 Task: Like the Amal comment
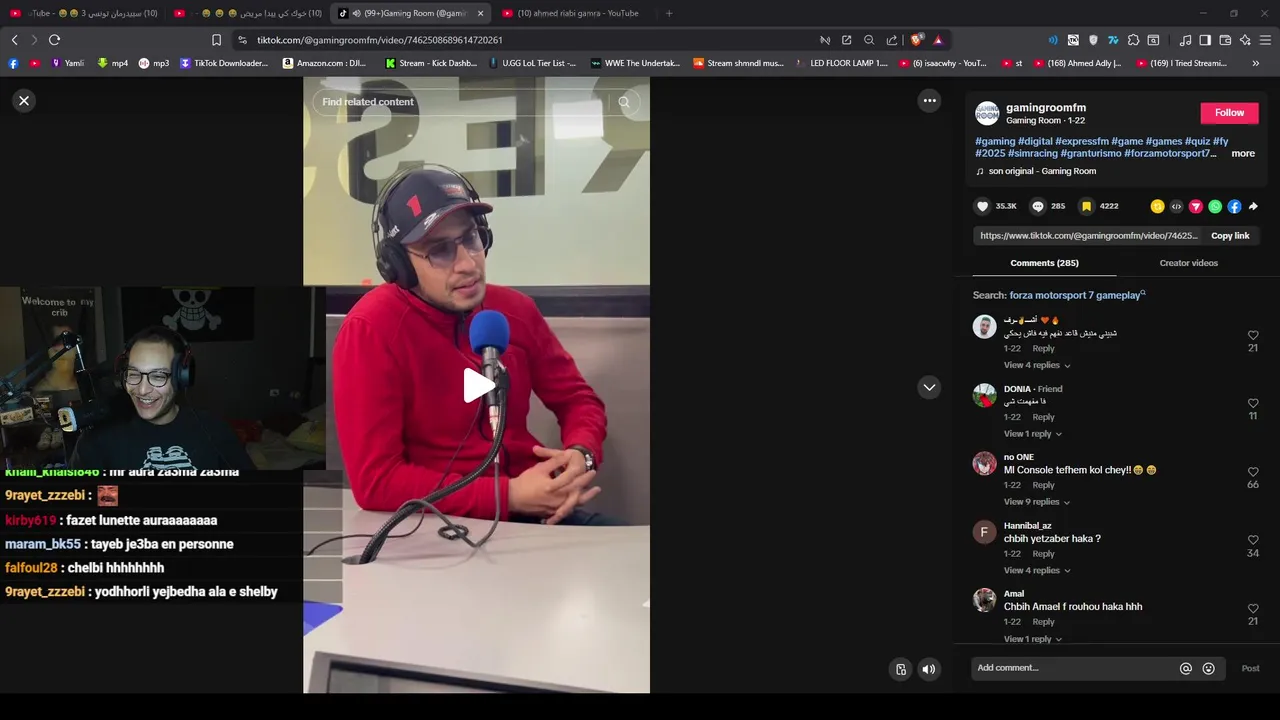tap(1253, 609)
